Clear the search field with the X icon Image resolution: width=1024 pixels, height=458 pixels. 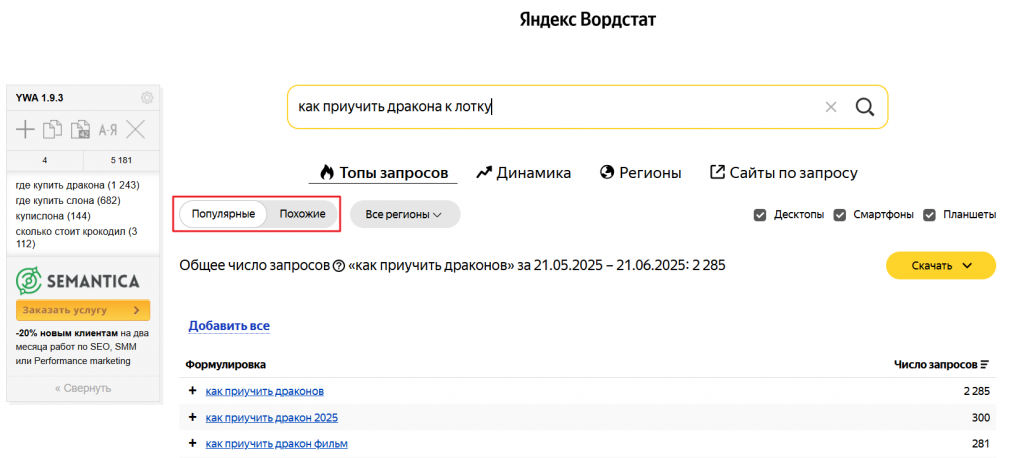pyautogui.click(x=831, y=107)
